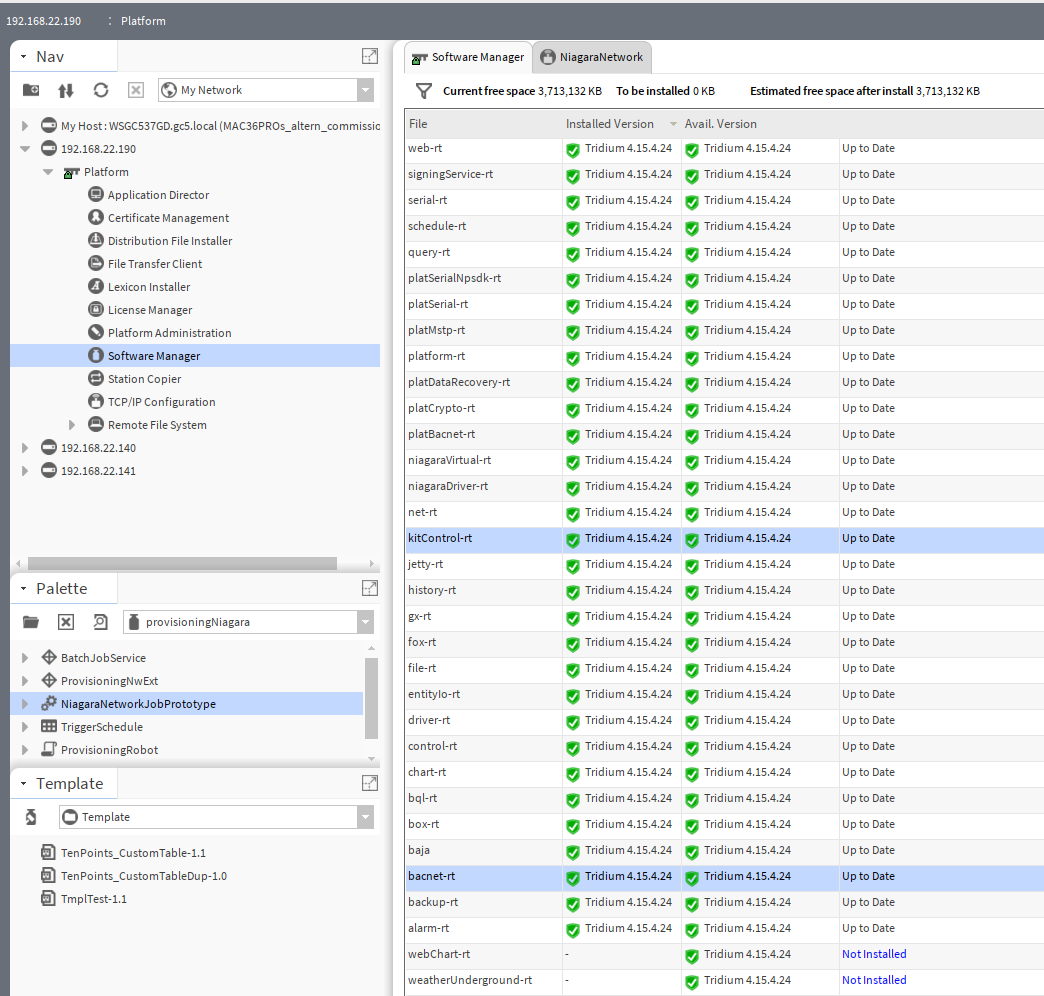The image size is (1044, 996).
Task: Maximize the Nav side bar
Action: (370, 57)
